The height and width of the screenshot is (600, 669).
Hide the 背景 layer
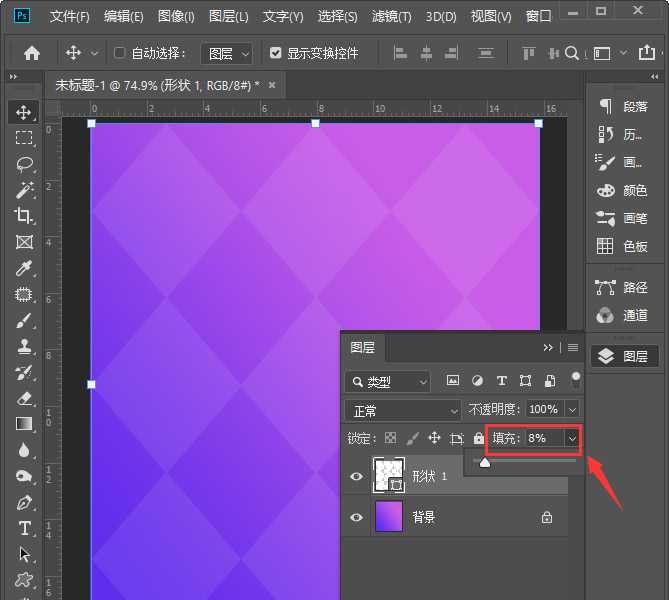click(356, 517)
